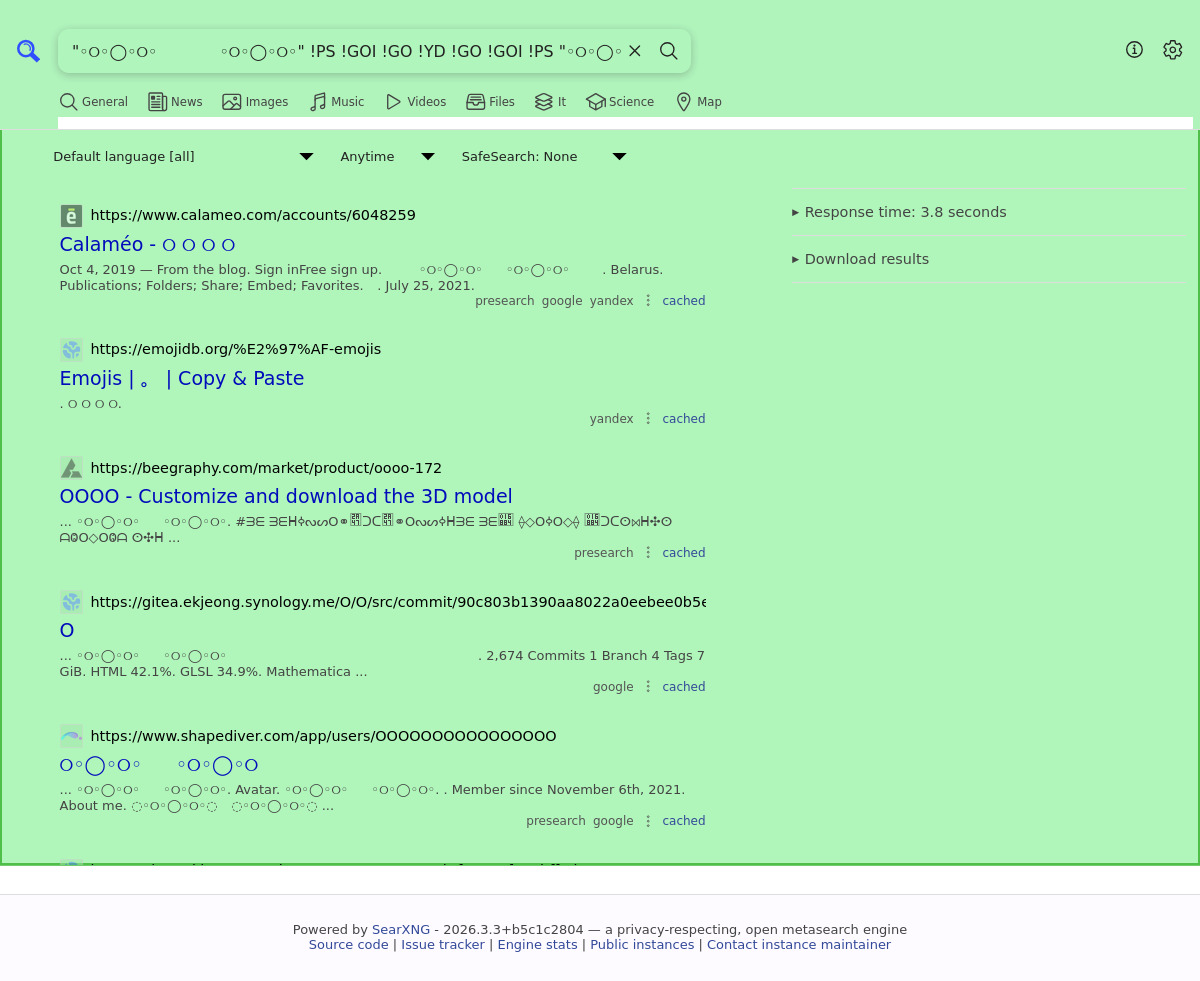
Task: Click the SearXNG magnifier logo
Action: pyautogui.click(x=28, y=51)
